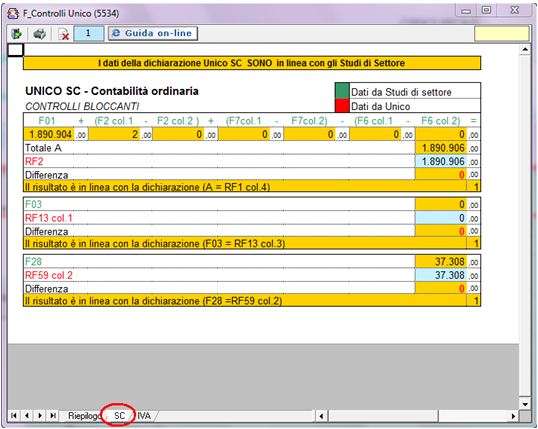538x429 pixels.
Task: Click horizontal scrollbar left arrow
Action: (x=321, y=416)
